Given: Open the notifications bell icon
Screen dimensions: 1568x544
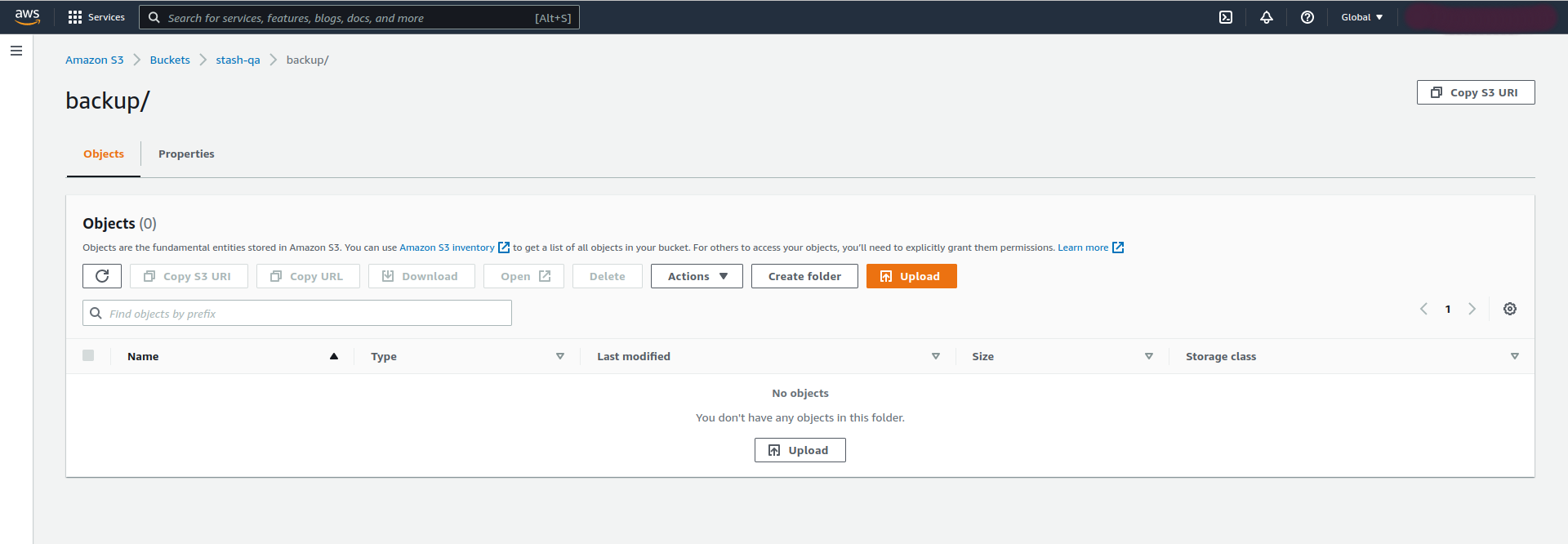Looking at the screenshot, I should tap(1267, 17).
